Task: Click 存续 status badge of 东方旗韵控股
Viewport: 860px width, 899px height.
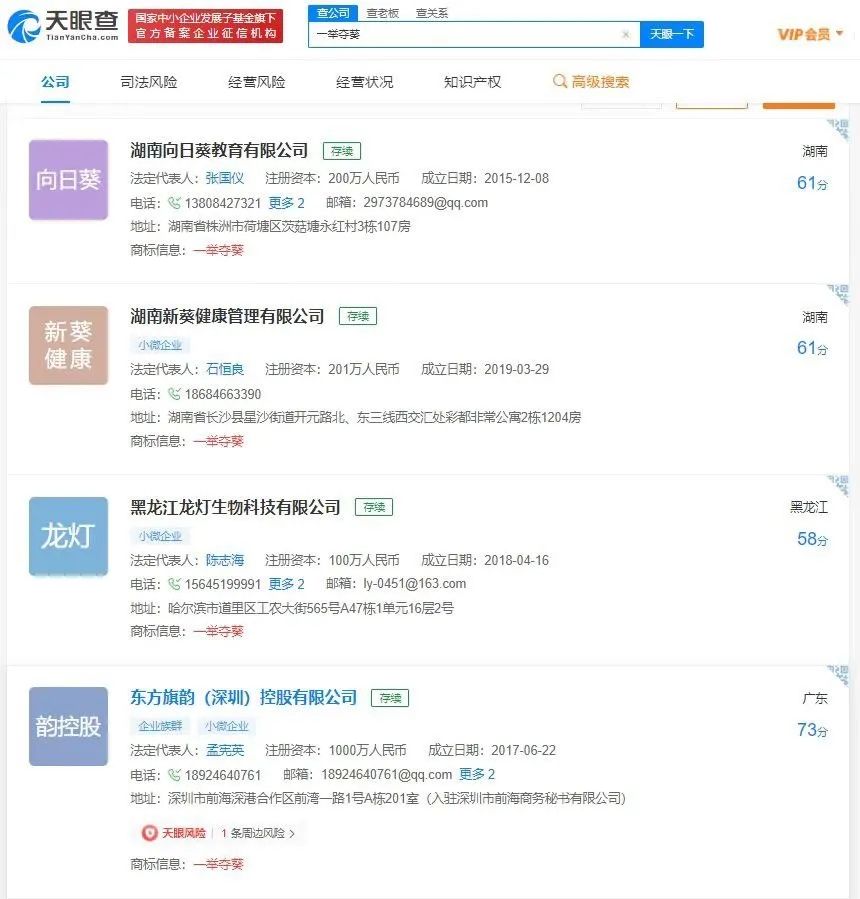Action: [x=390, y=698]
